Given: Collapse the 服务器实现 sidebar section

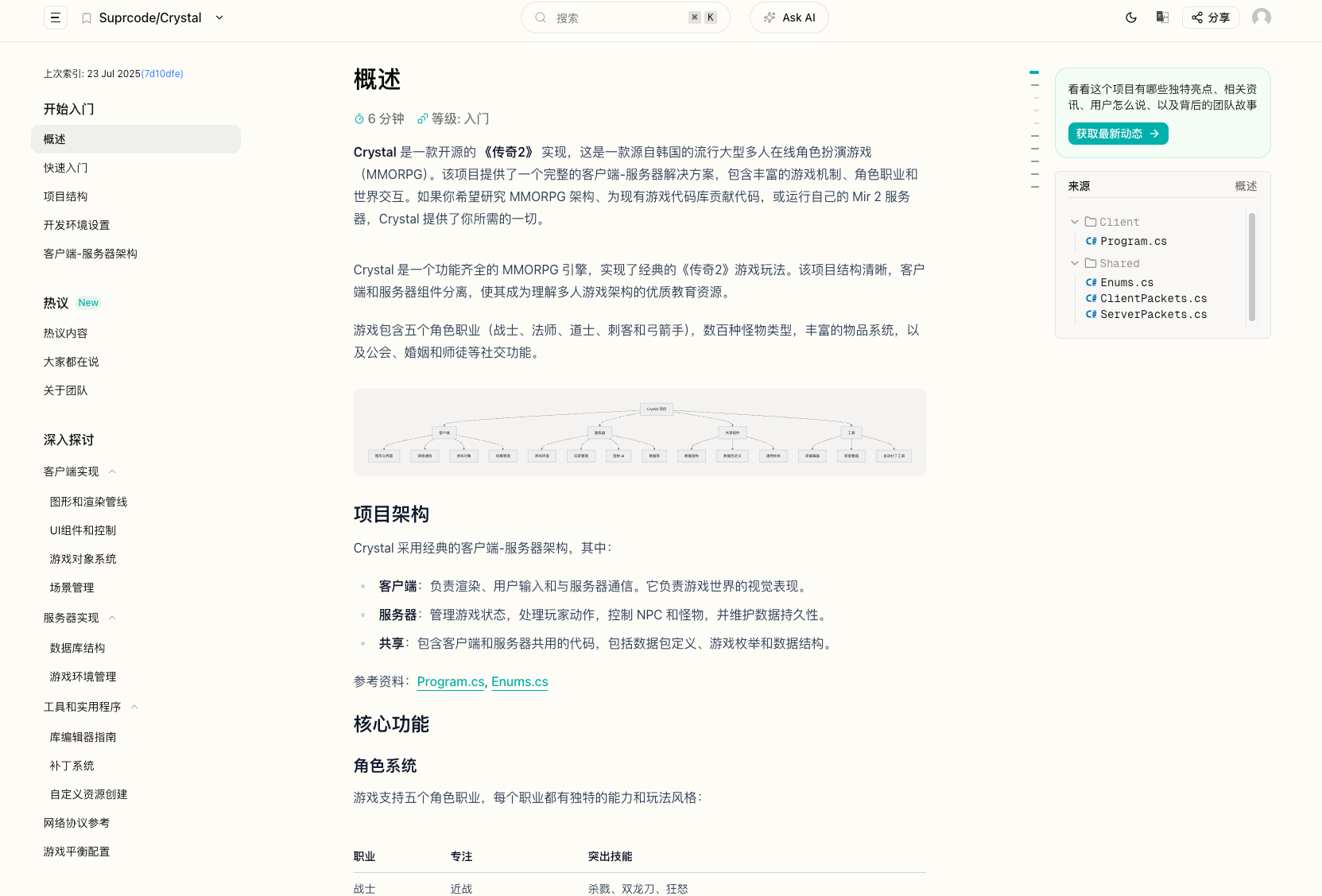Looking at the screenshot, I should tap(112, 618).
